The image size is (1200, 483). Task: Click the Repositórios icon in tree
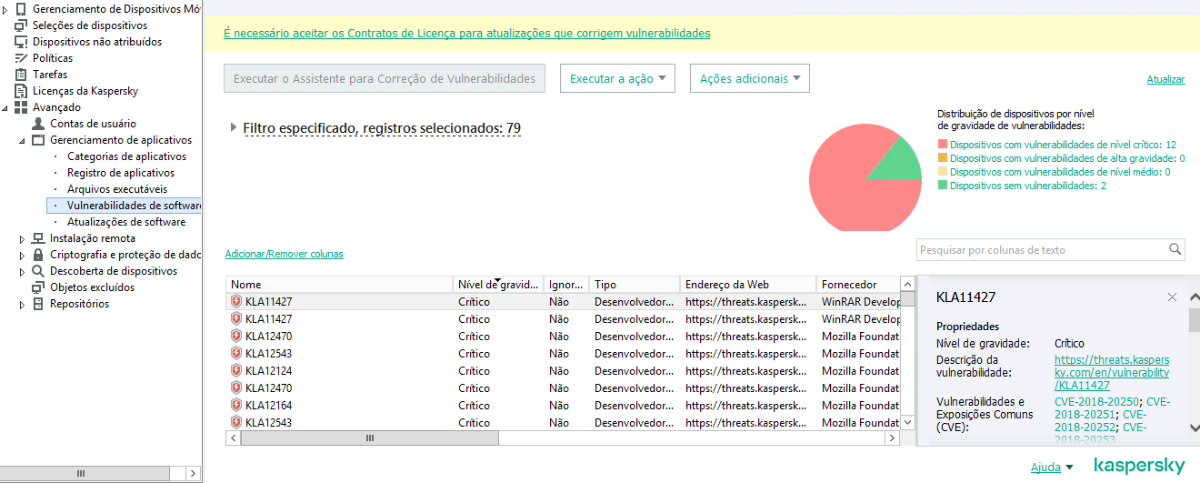38,304
